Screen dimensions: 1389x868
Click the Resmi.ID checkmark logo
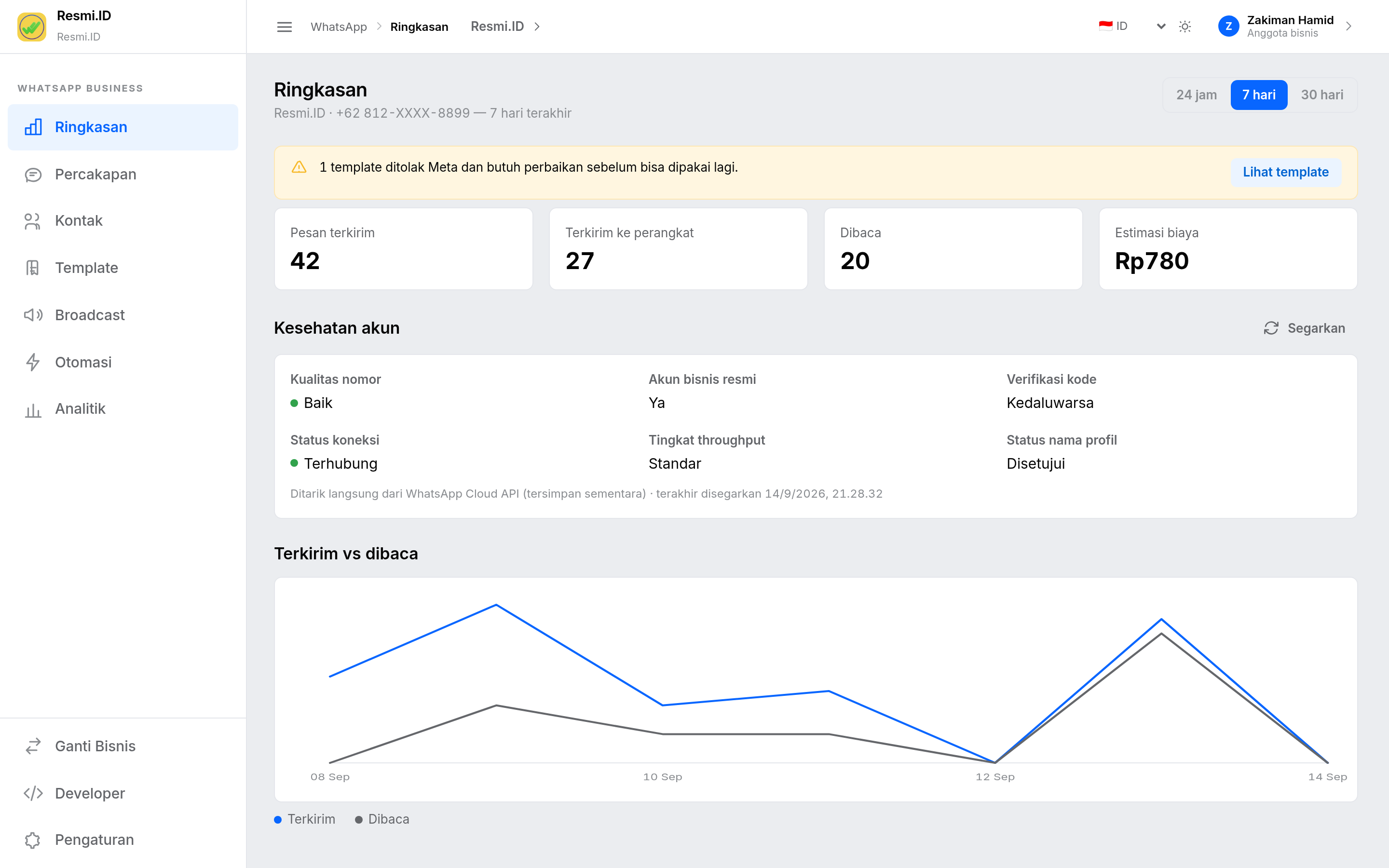click(31, 27)
